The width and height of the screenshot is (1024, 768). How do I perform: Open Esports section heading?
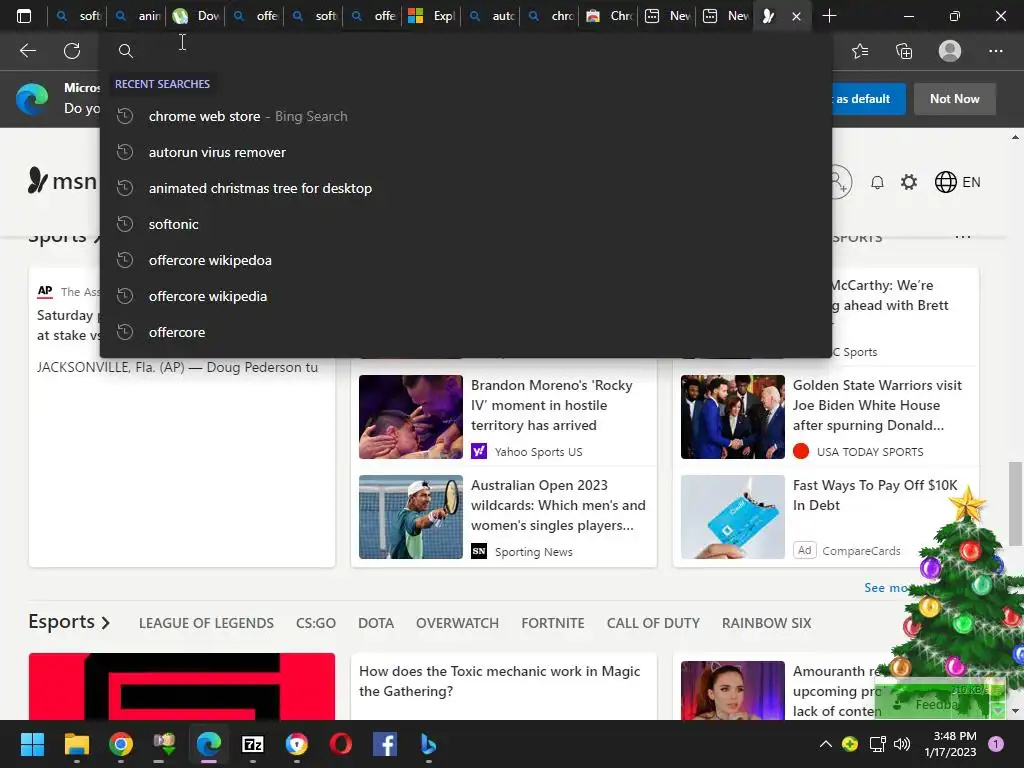[x=69, y=622]
